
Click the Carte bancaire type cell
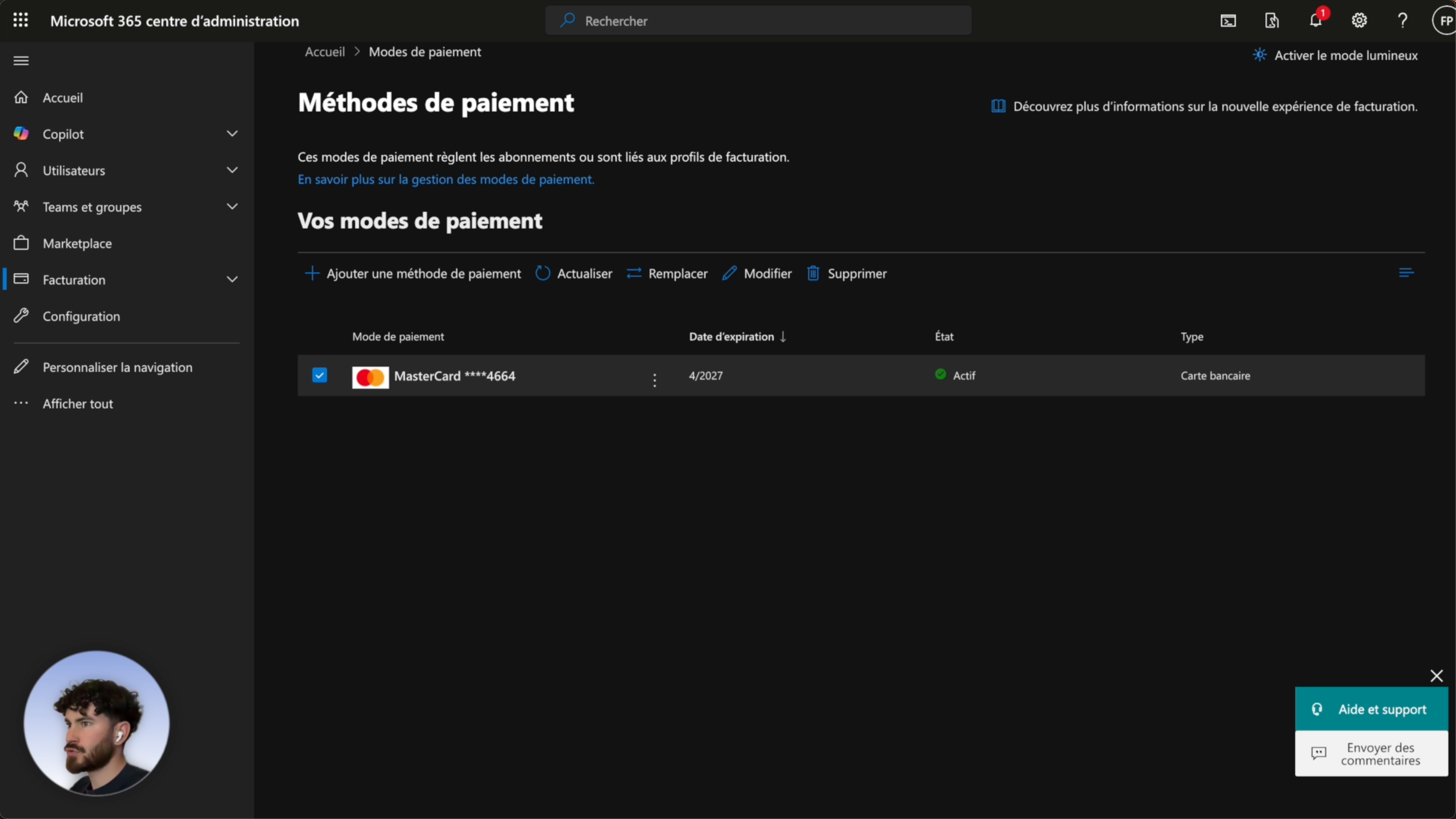tap(1215, 376)
